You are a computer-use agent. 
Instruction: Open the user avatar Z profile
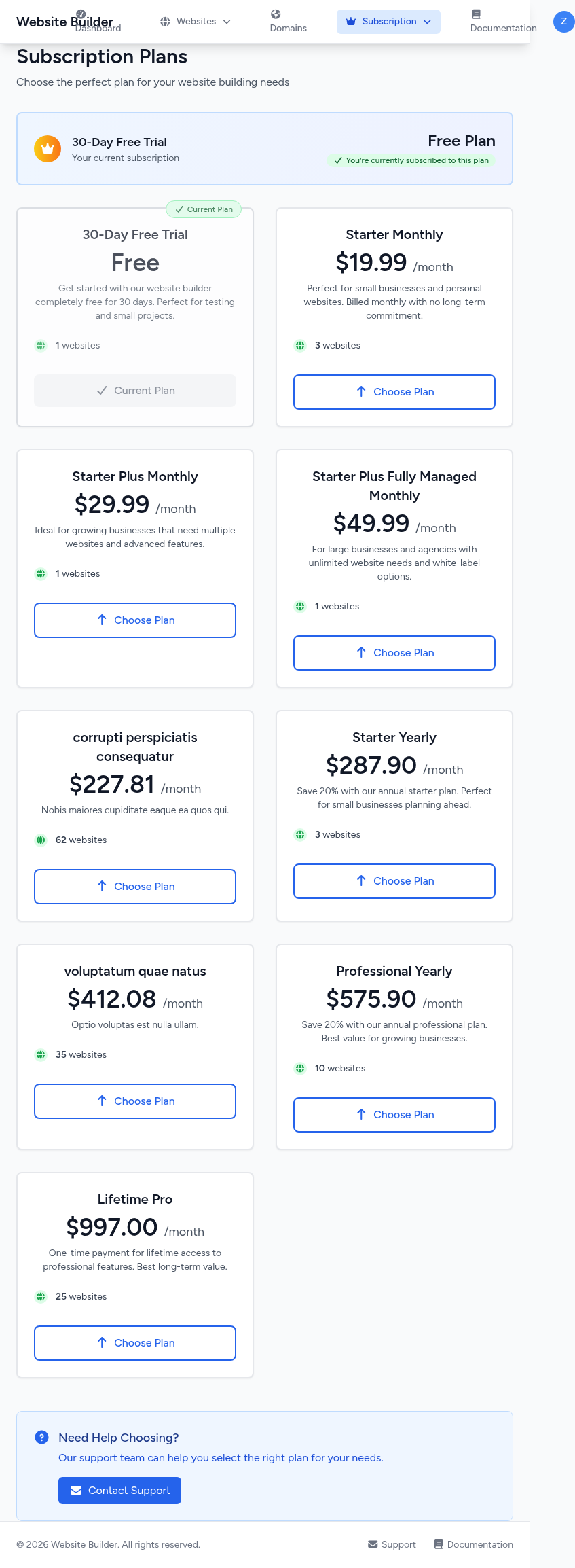tap(563, 22)
